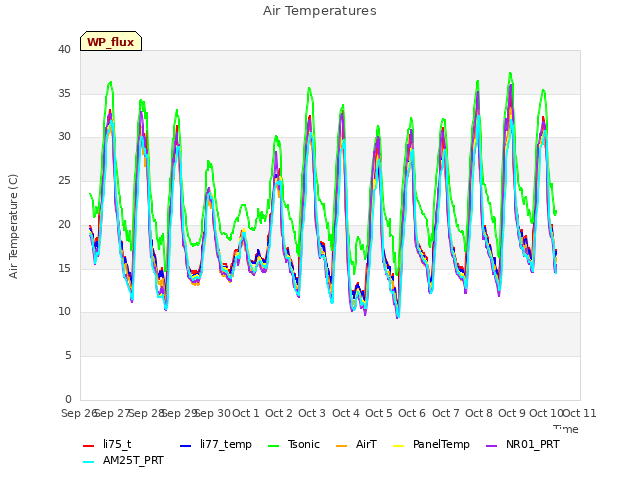Click the li75_t red legend swatch

[89, 446]
